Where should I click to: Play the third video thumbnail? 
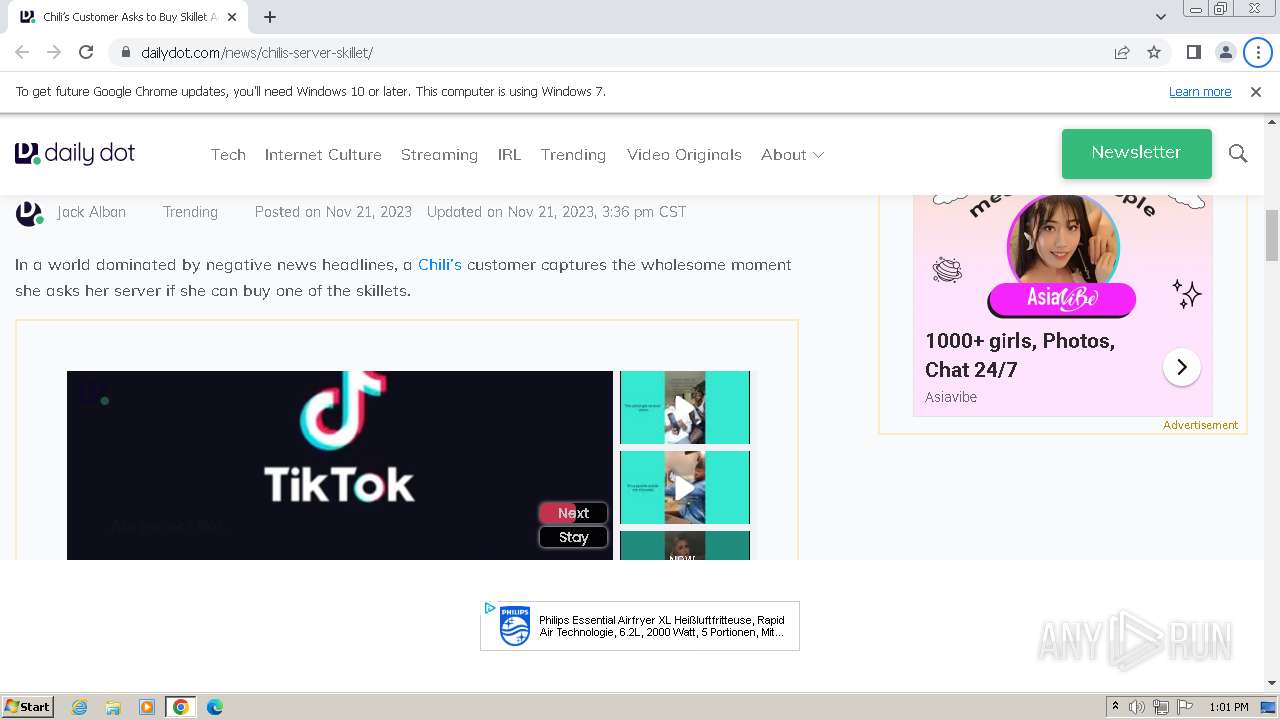pos(685,545)
